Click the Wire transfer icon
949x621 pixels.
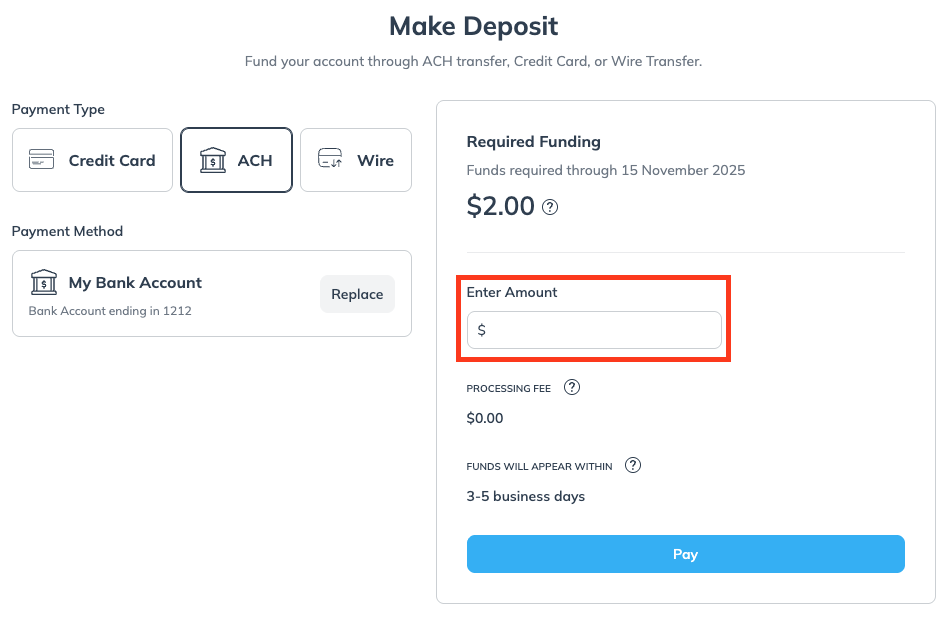[x=330, y=160]
